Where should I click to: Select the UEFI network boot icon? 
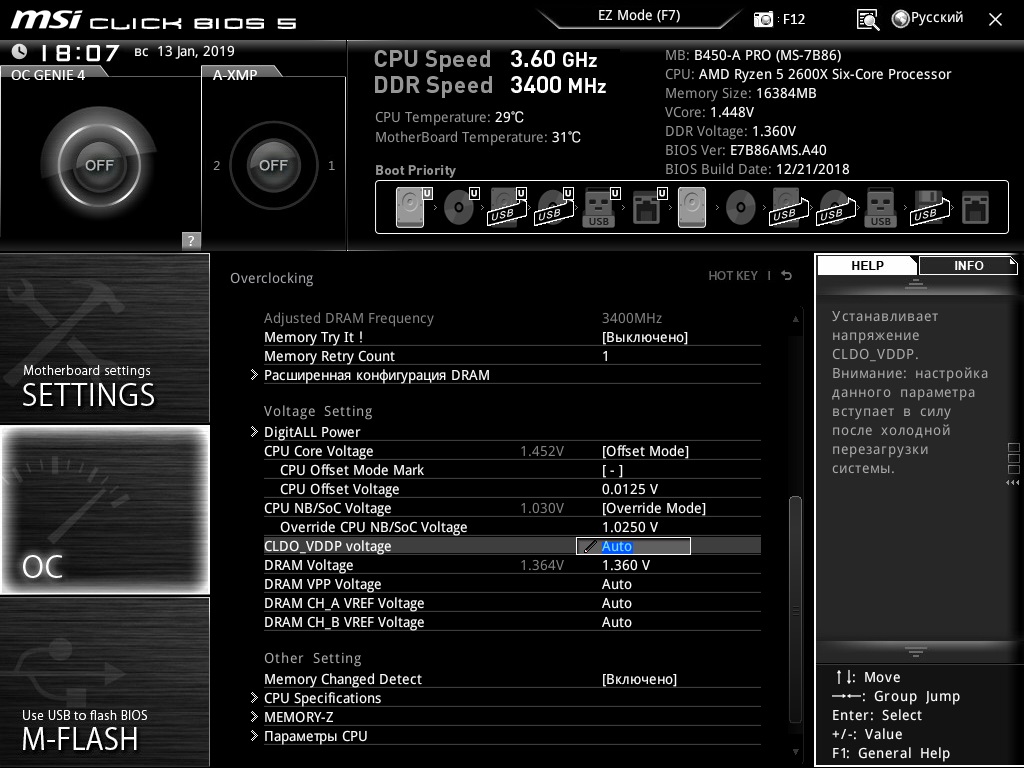click(649, 207)
